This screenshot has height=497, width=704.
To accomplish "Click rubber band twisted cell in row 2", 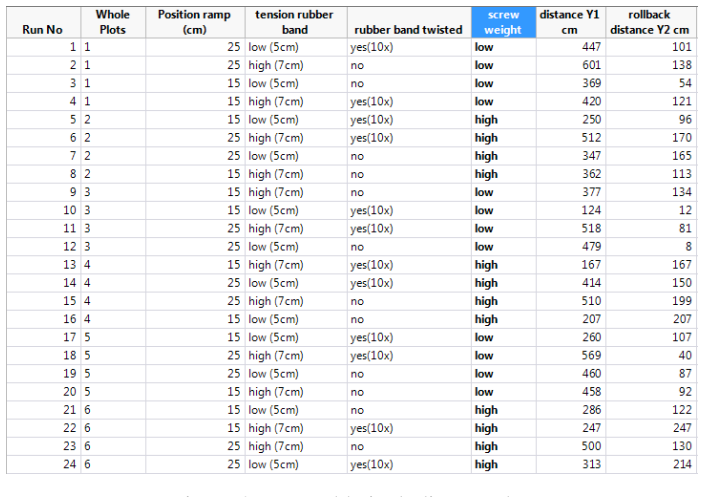I will pyautogui.click(x=409, y=65).
